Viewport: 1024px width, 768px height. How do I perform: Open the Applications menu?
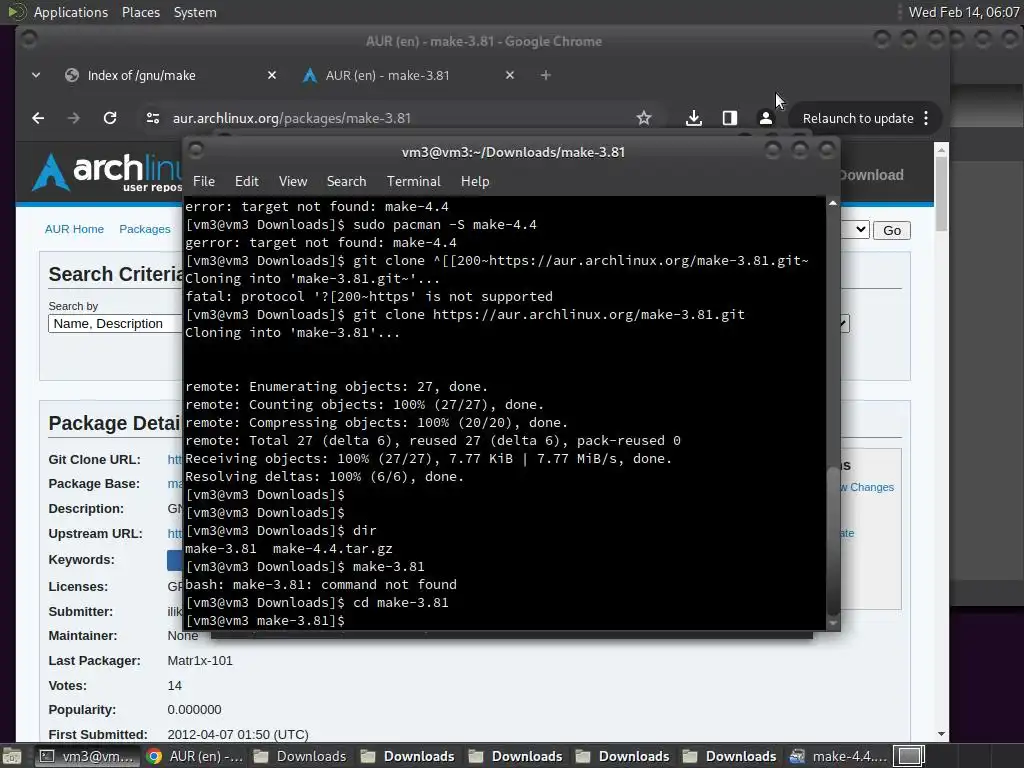[71, 12]
